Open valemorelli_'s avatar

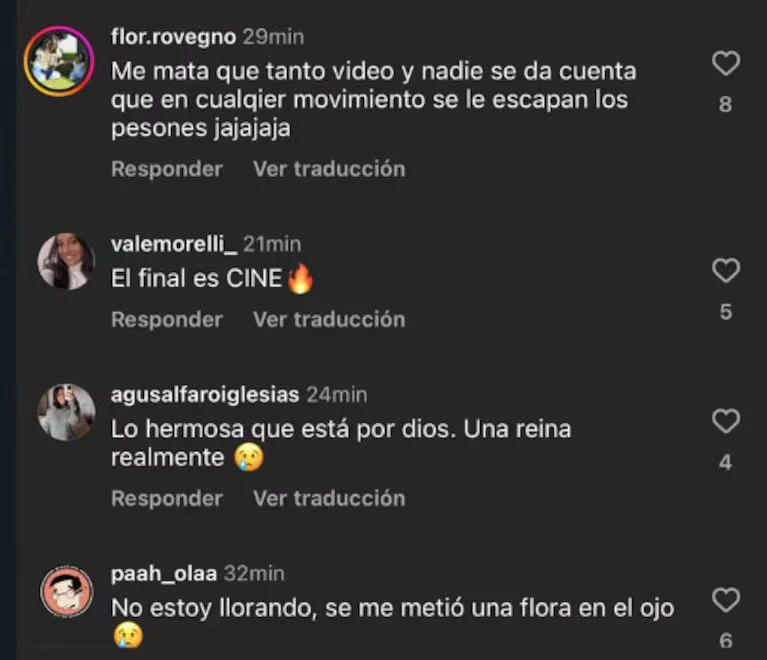coord(66,261)
